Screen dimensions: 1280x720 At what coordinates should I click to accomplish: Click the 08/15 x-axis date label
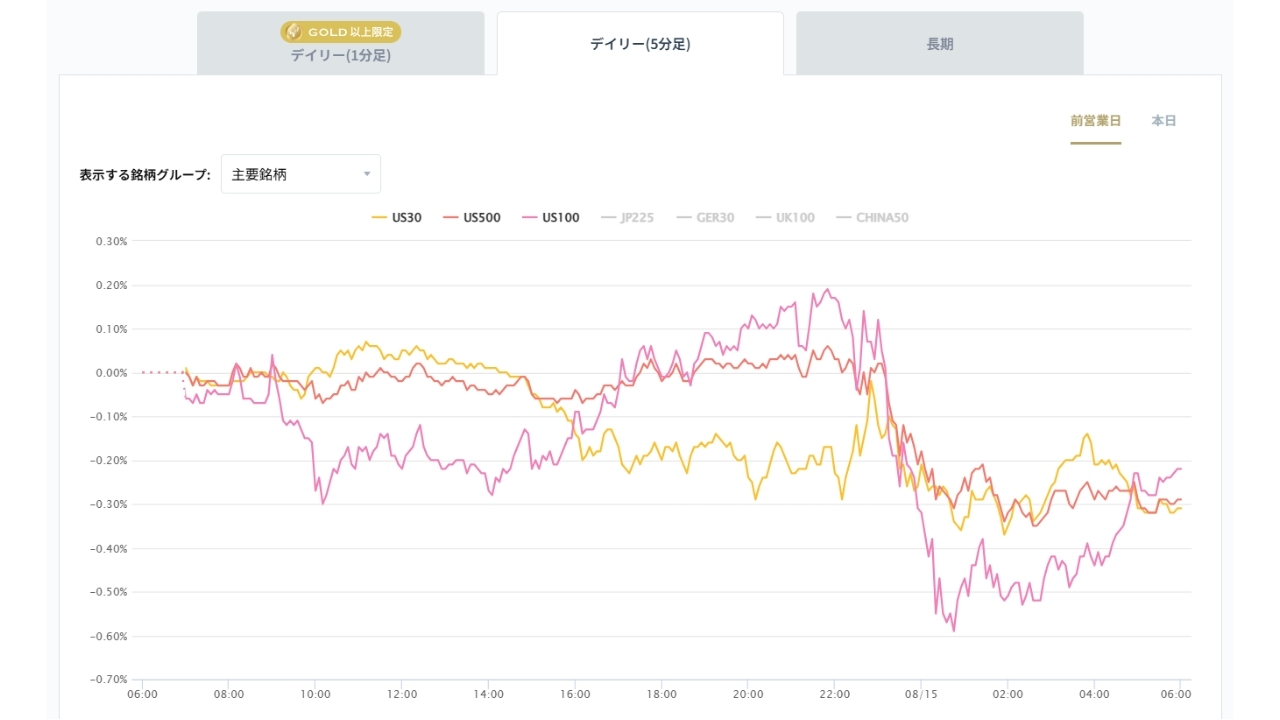click(921, 694)
